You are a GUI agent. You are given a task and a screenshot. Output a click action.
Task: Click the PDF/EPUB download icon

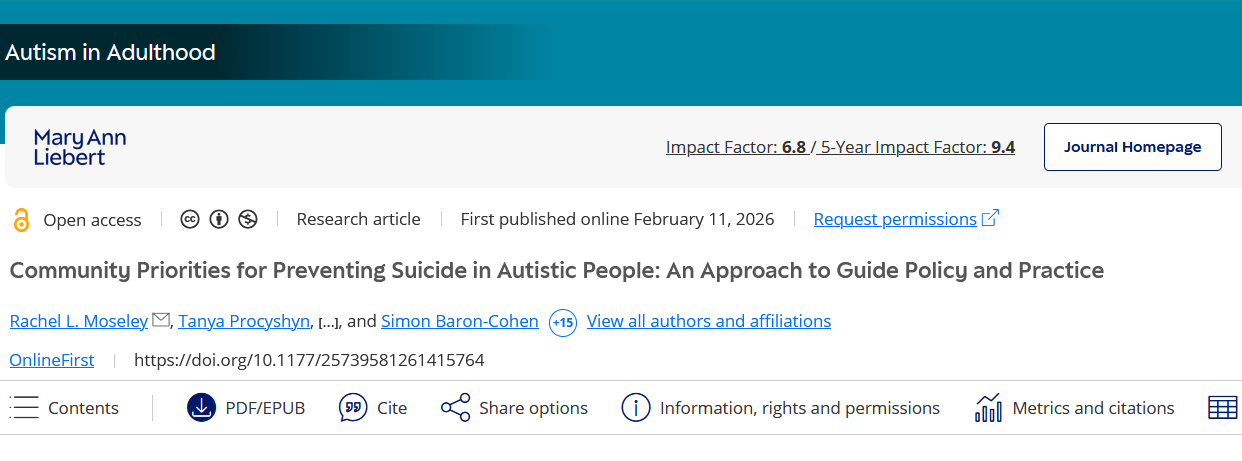click(x=201, y=408)
